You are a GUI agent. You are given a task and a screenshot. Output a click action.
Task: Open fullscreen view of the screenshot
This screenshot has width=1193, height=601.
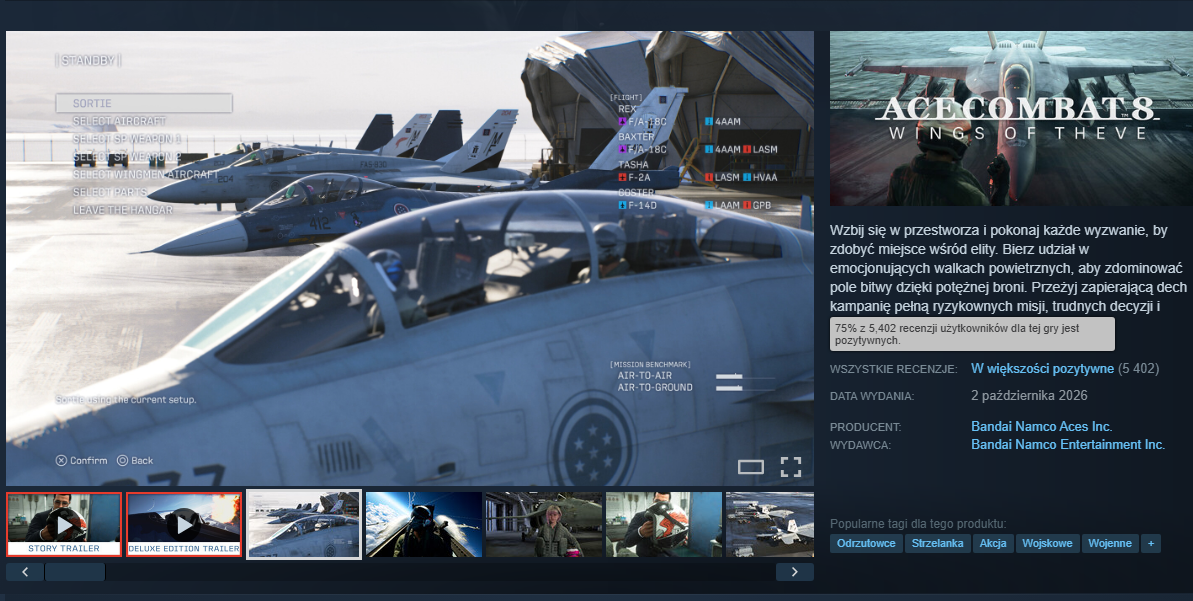click(x=791, y=466)
